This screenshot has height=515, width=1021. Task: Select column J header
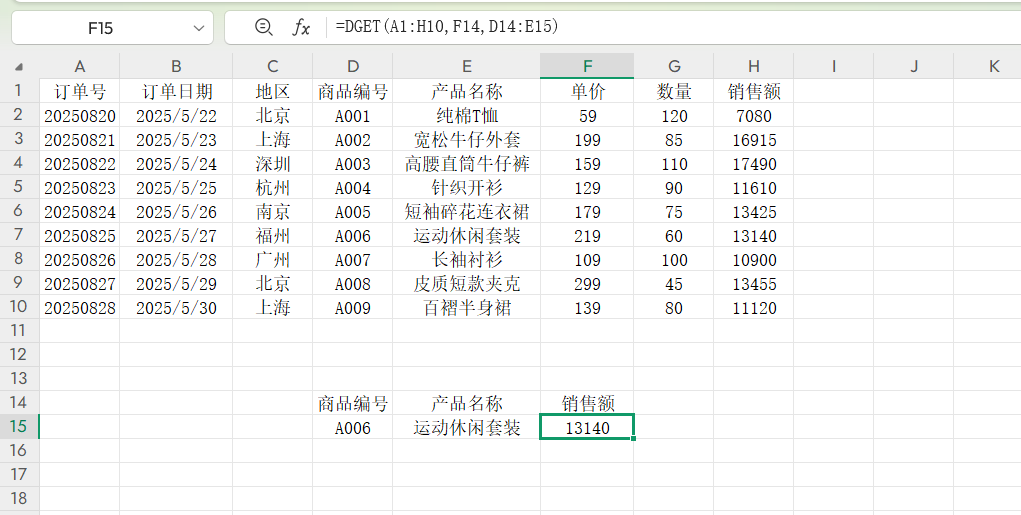click(x=914, y=66)
